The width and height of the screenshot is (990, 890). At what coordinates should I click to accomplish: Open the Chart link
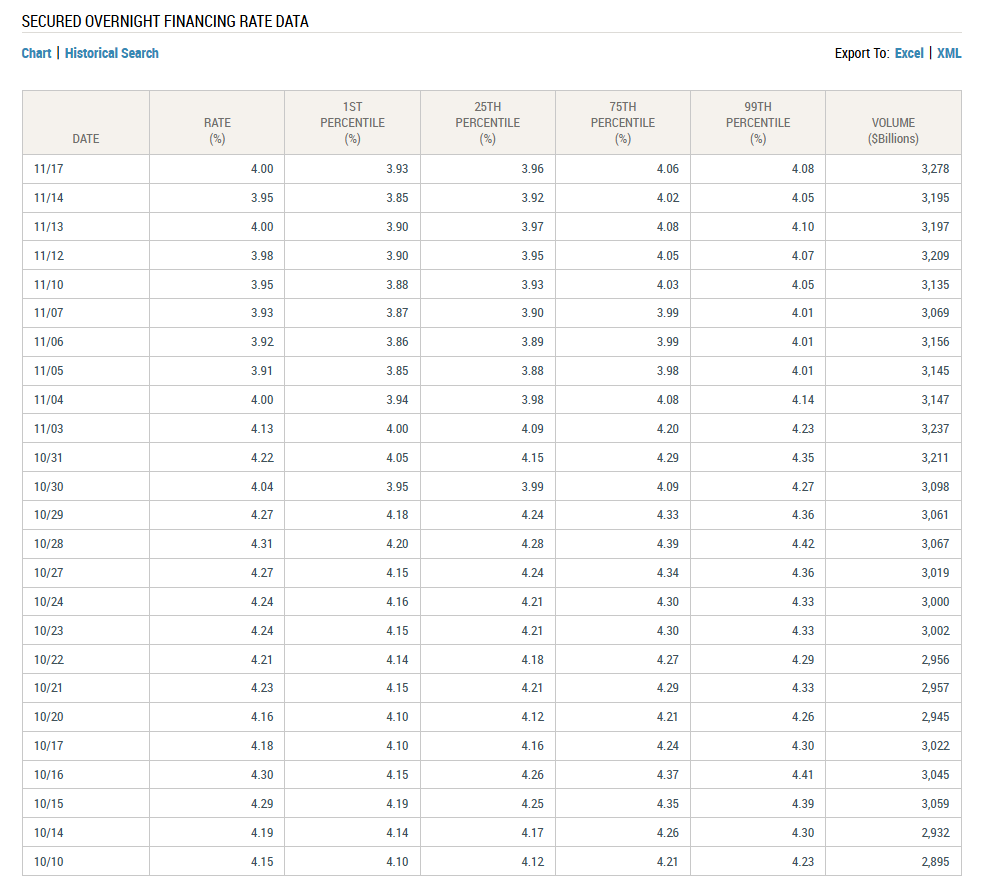click(x=36, y=53)
